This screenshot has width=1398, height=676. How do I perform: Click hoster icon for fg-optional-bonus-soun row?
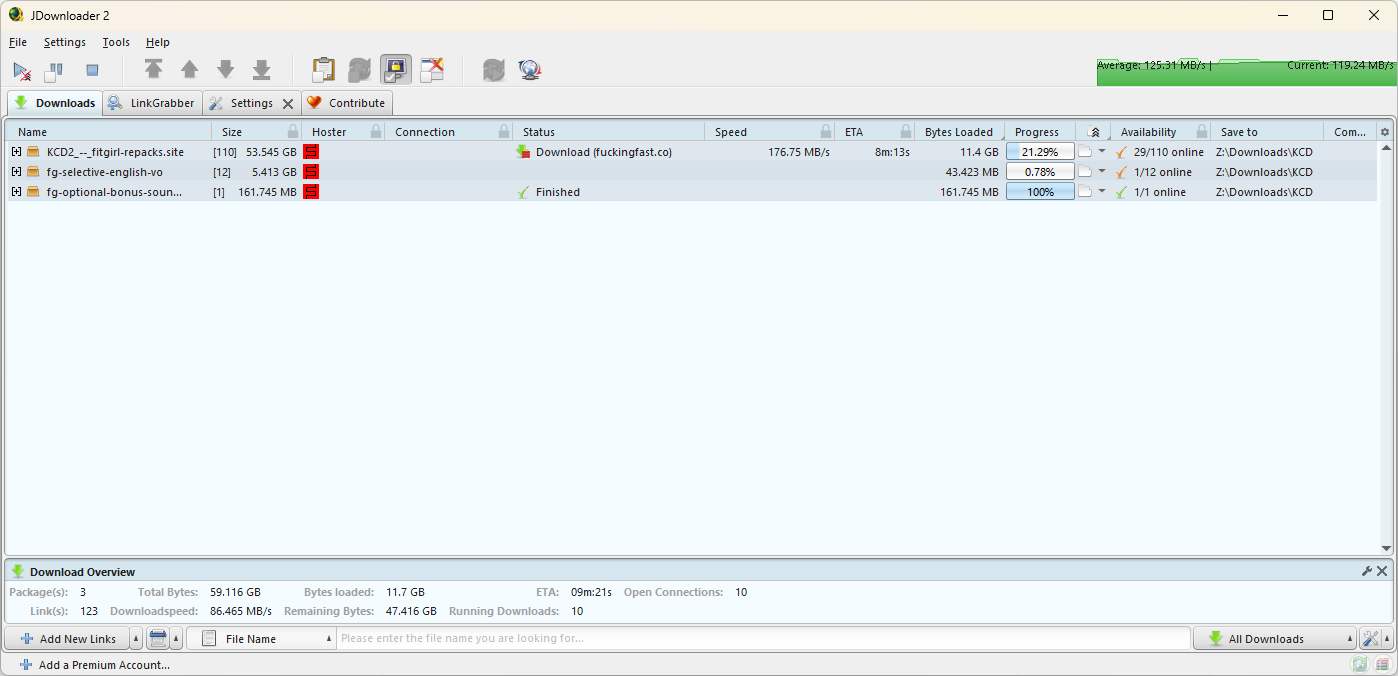311,192
